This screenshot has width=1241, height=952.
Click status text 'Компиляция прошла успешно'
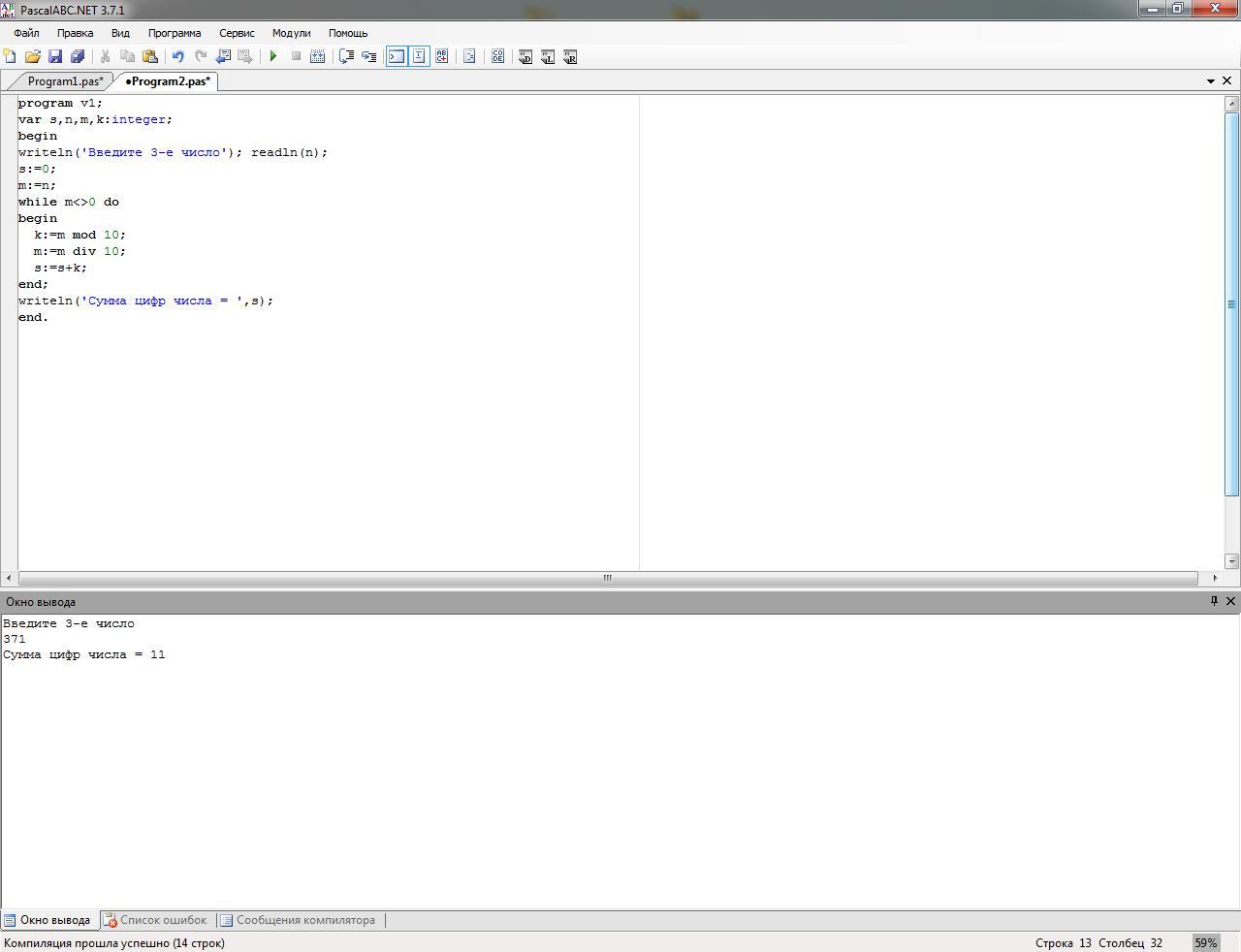[87, 942]
